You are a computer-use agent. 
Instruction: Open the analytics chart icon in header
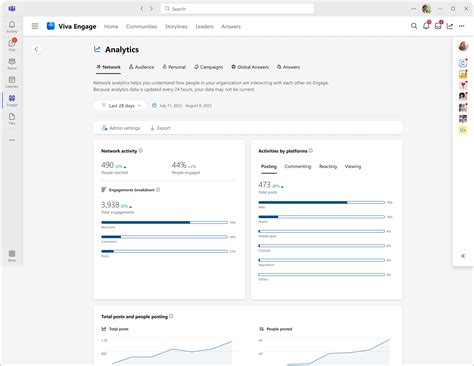(450, 26)
